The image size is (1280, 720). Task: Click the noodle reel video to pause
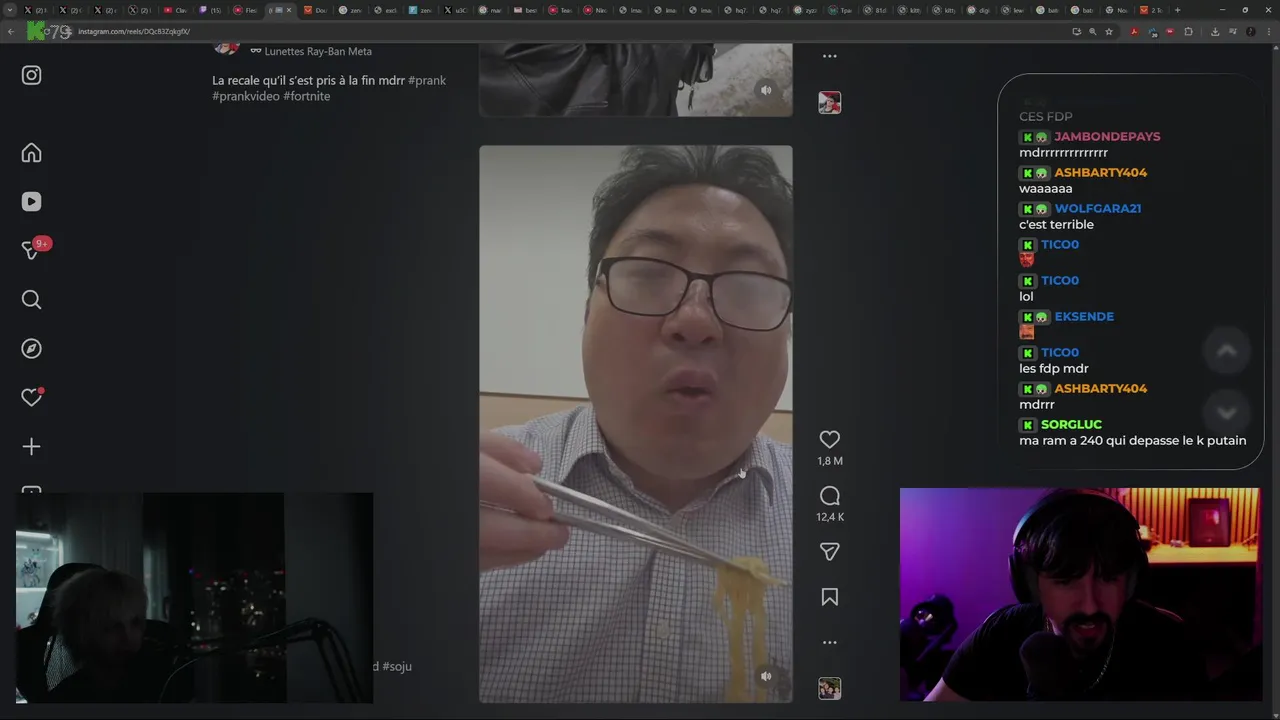[636, 424]
